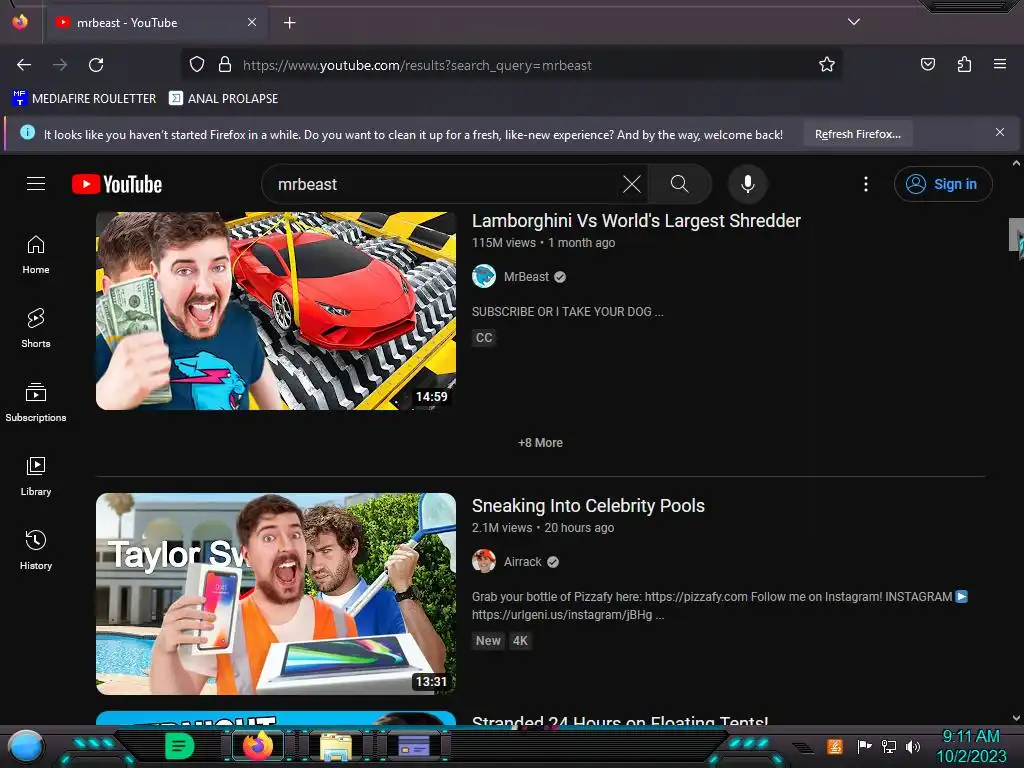The height and width of the screenshot is (768, 1024).
Task: Expand the +8 More results
Action: (x=540, y=443)
